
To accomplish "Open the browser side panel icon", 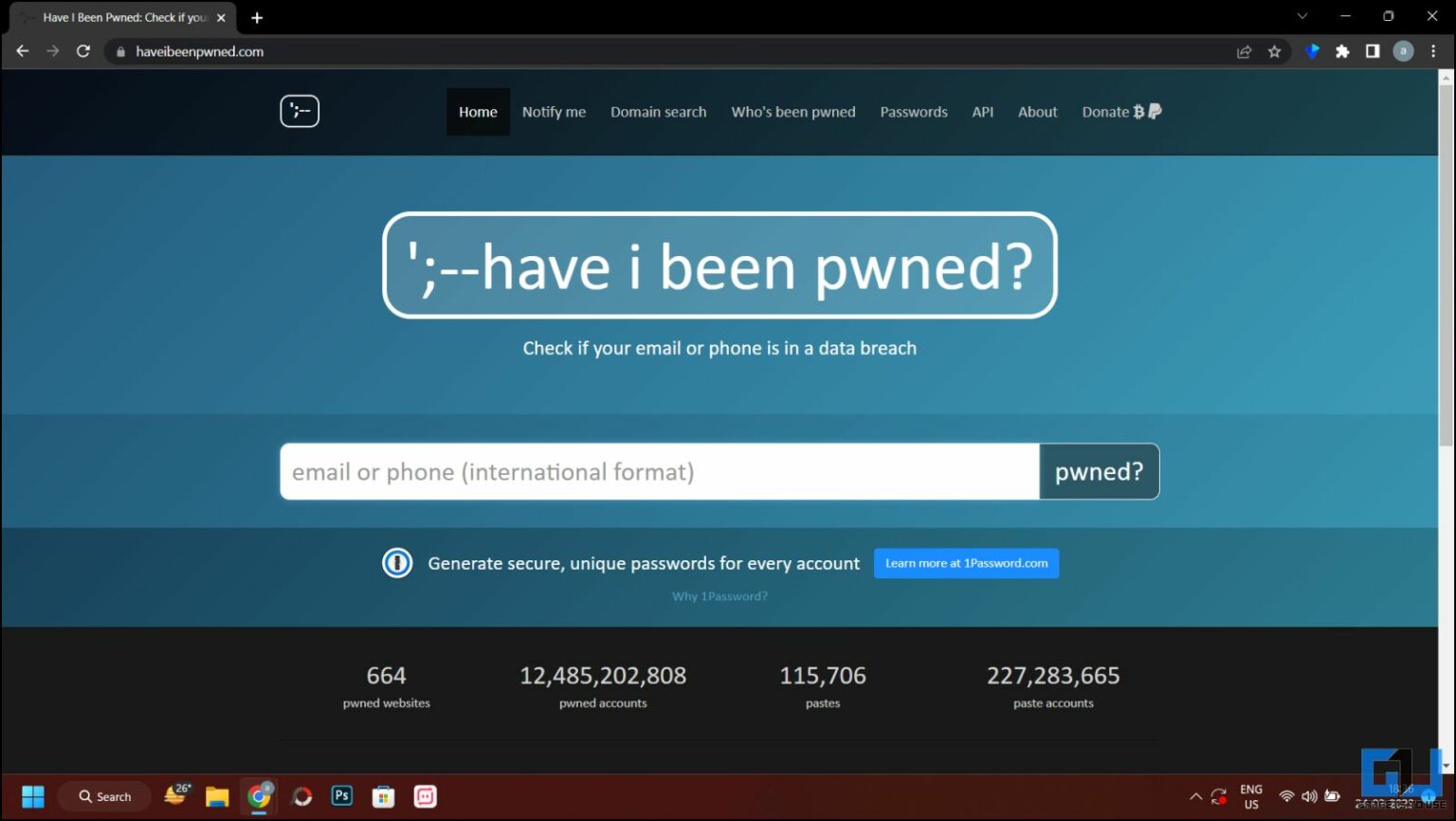I will [x=1372, y=51].
